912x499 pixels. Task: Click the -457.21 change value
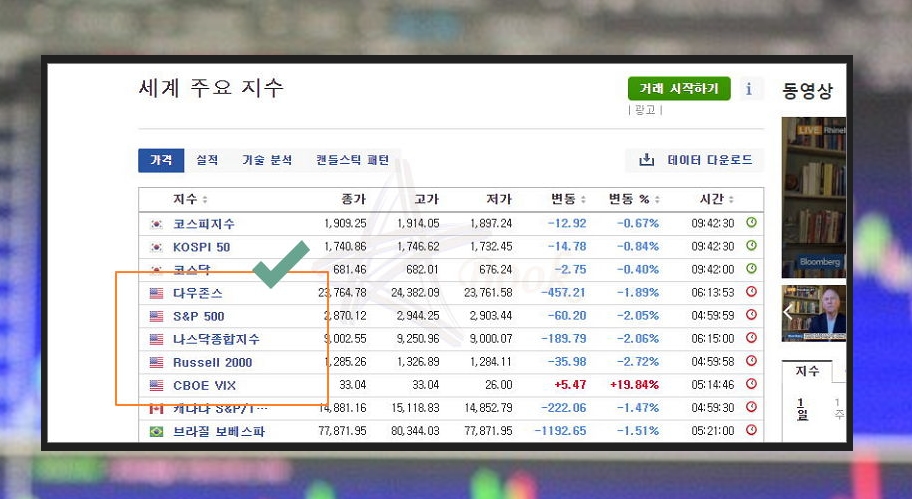(x=563, y=293)
